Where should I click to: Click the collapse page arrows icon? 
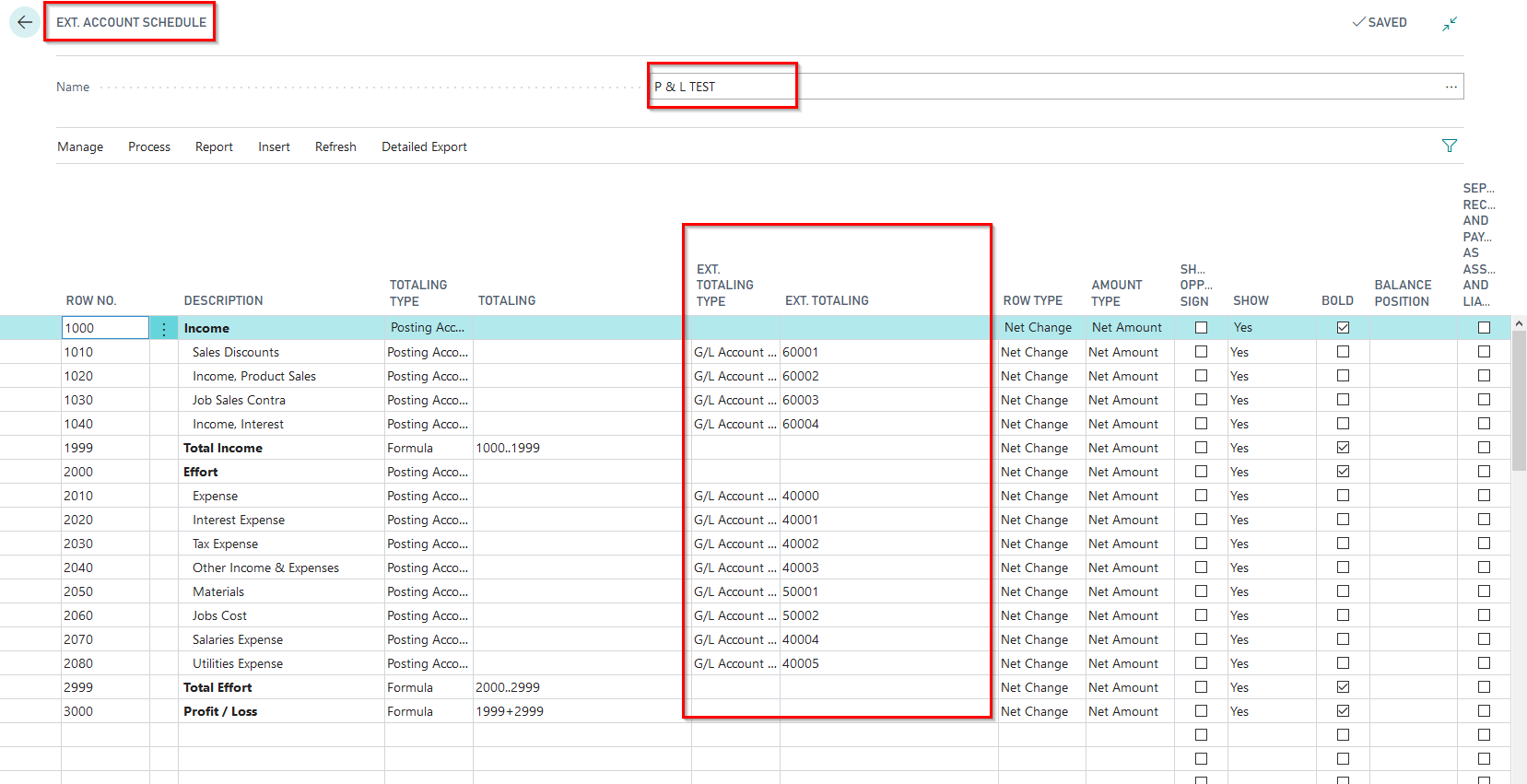(1450, 23)
